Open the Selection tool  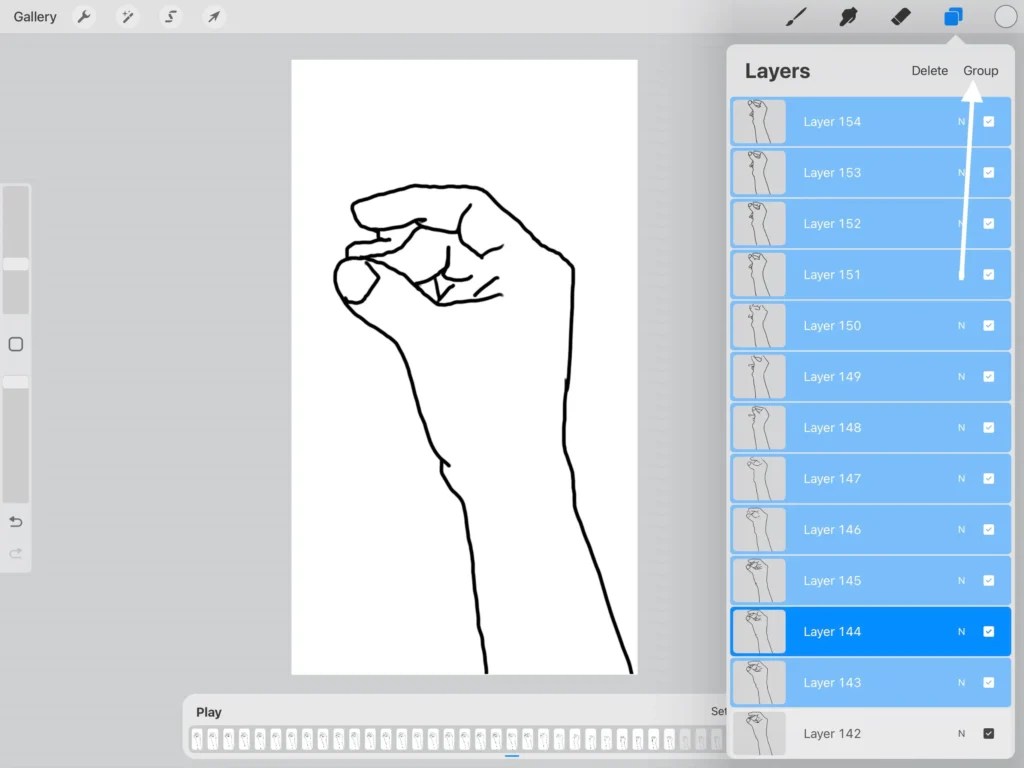click(170, 16)
